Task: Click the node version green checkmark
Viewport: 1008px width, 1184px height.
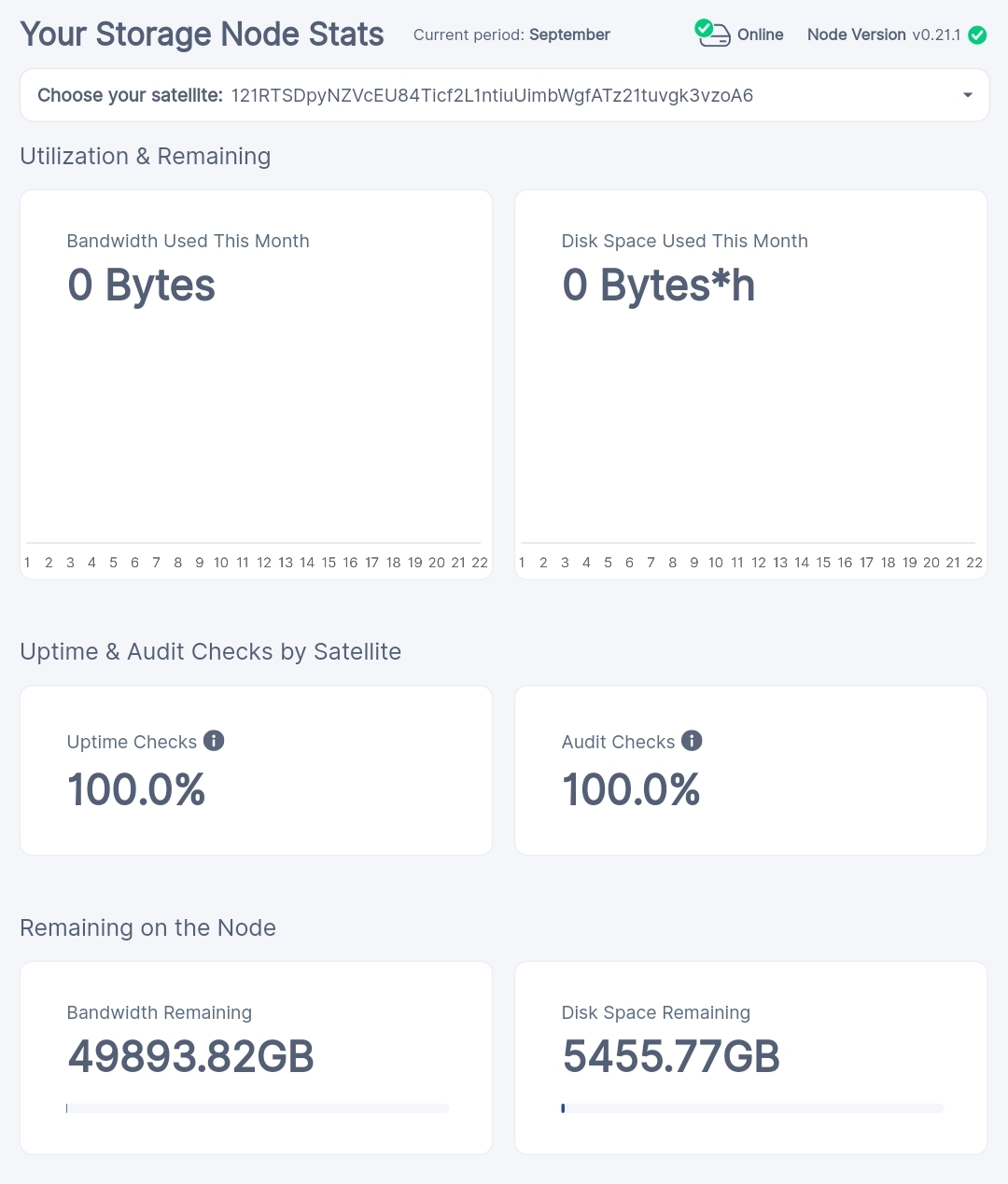Action: tap(977, 35)
